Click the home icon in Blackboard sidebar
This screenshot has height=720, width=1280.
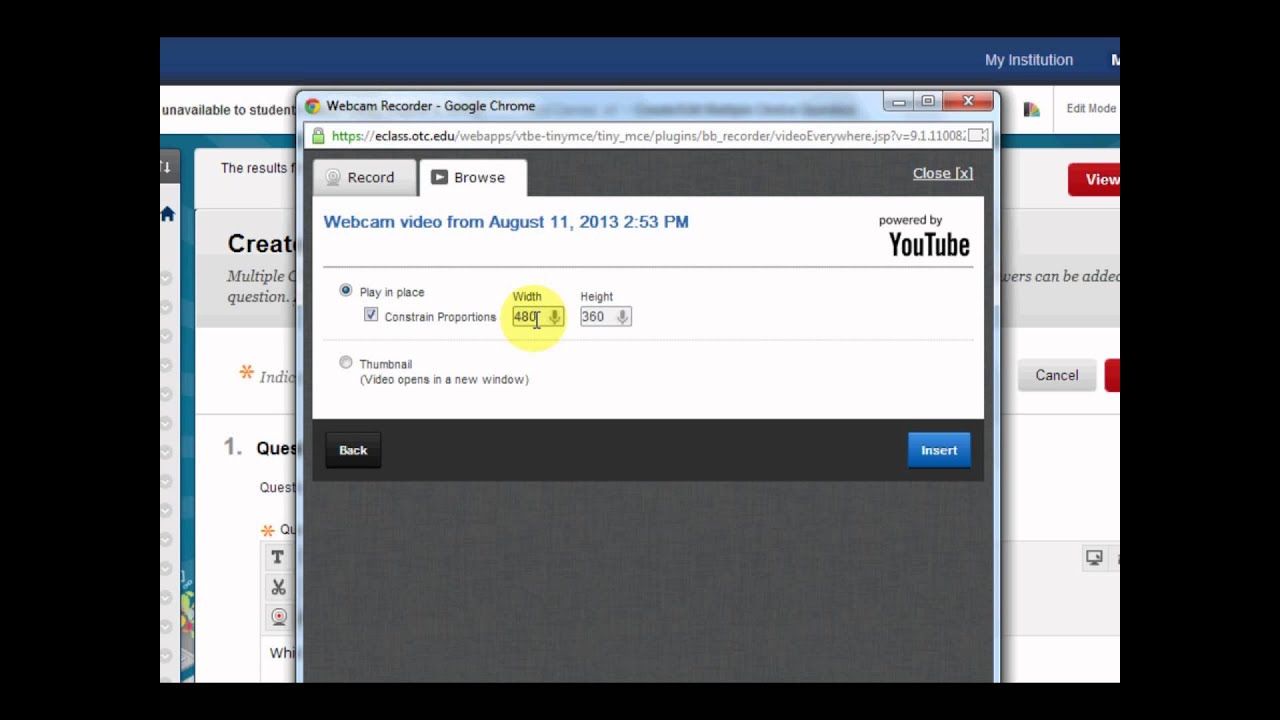[x=167, y=214]
